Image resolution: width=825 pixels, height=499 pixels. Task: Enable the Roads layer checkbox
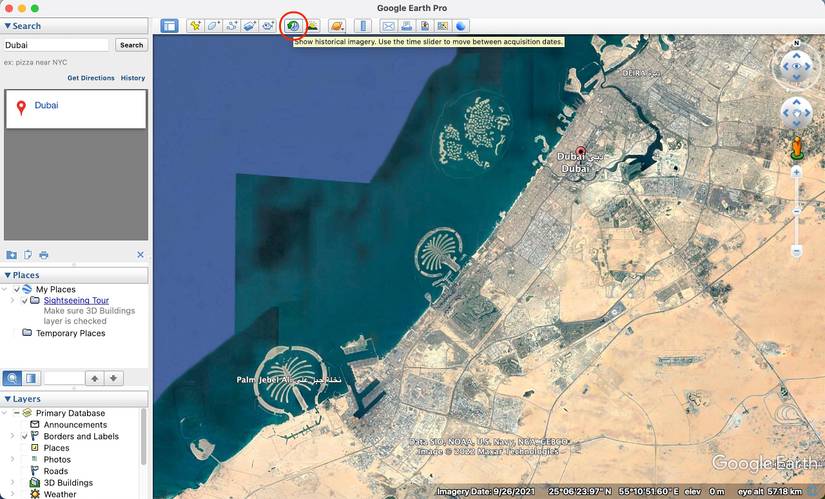pyautogui.click(x=25, y=471)
